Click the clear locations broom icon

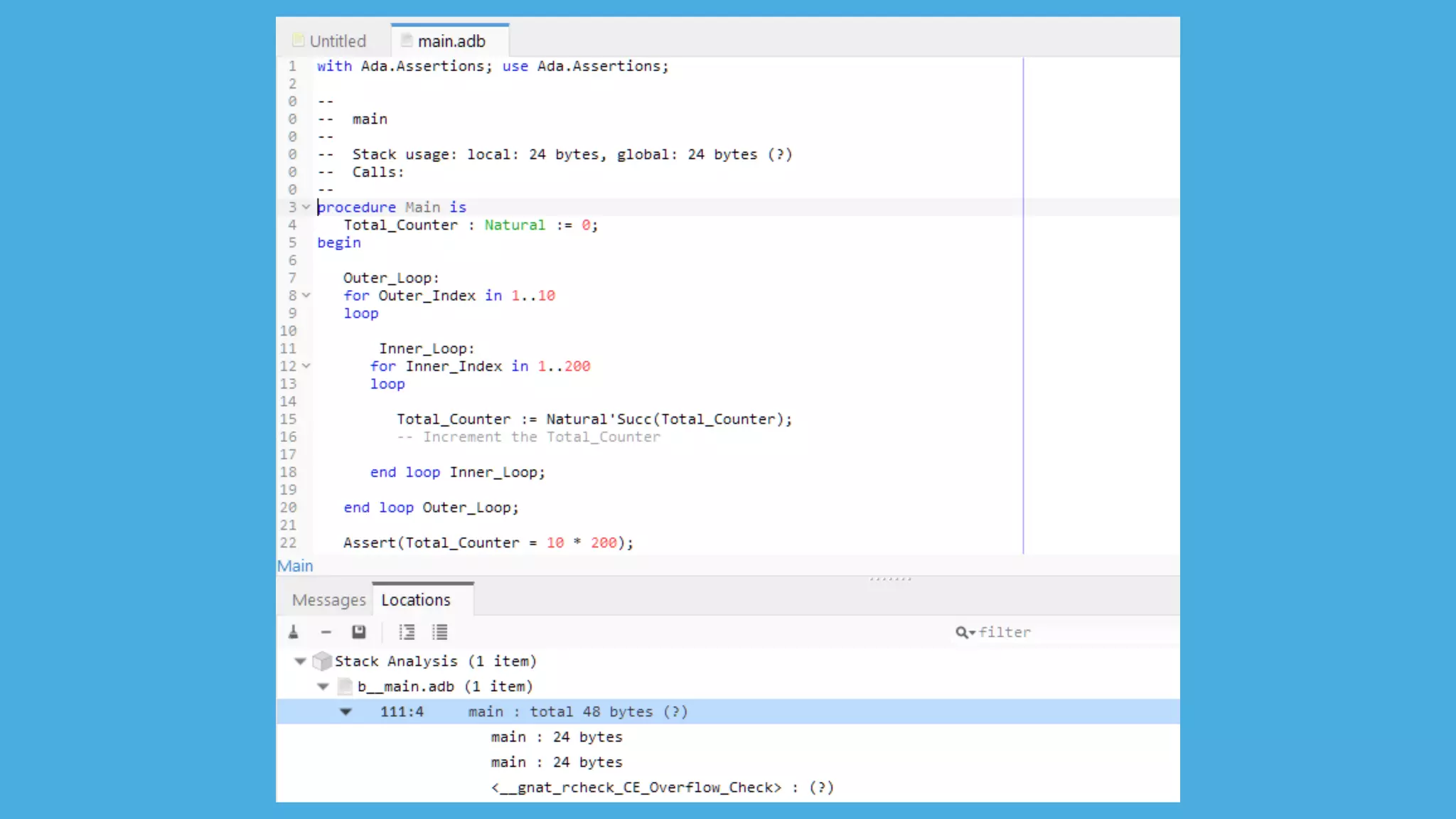[x=294, y=632]
